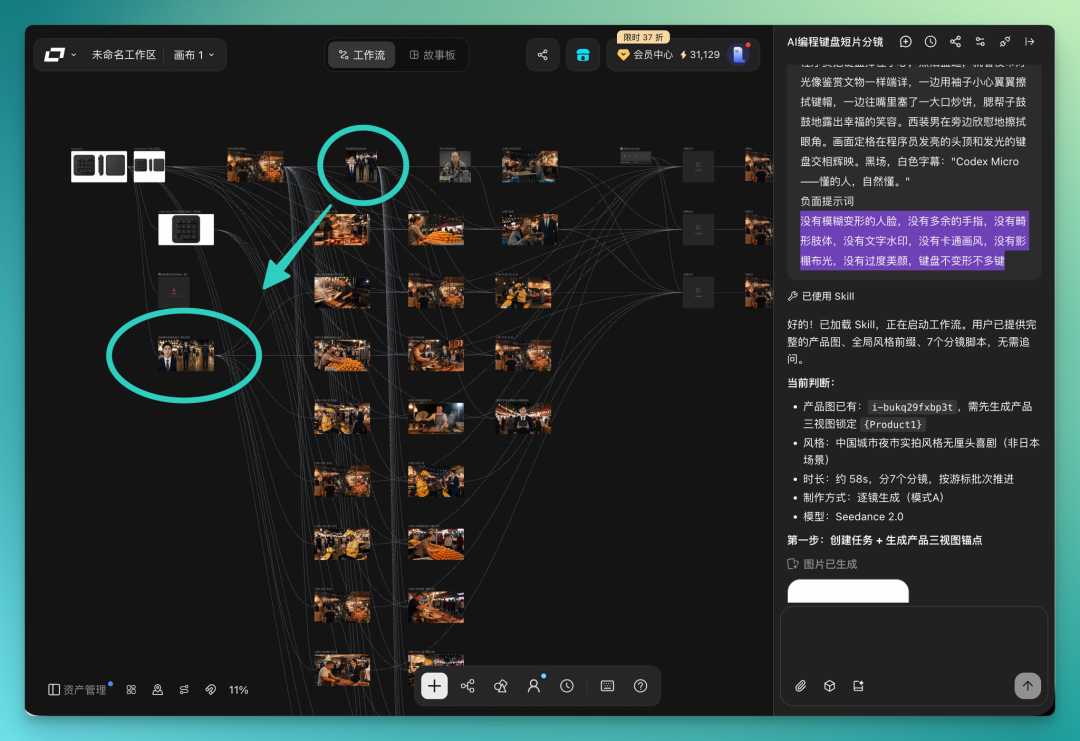Click the highlighted negative prompt text
Screen dimensions: 1080x741
[x=914, y=241]
